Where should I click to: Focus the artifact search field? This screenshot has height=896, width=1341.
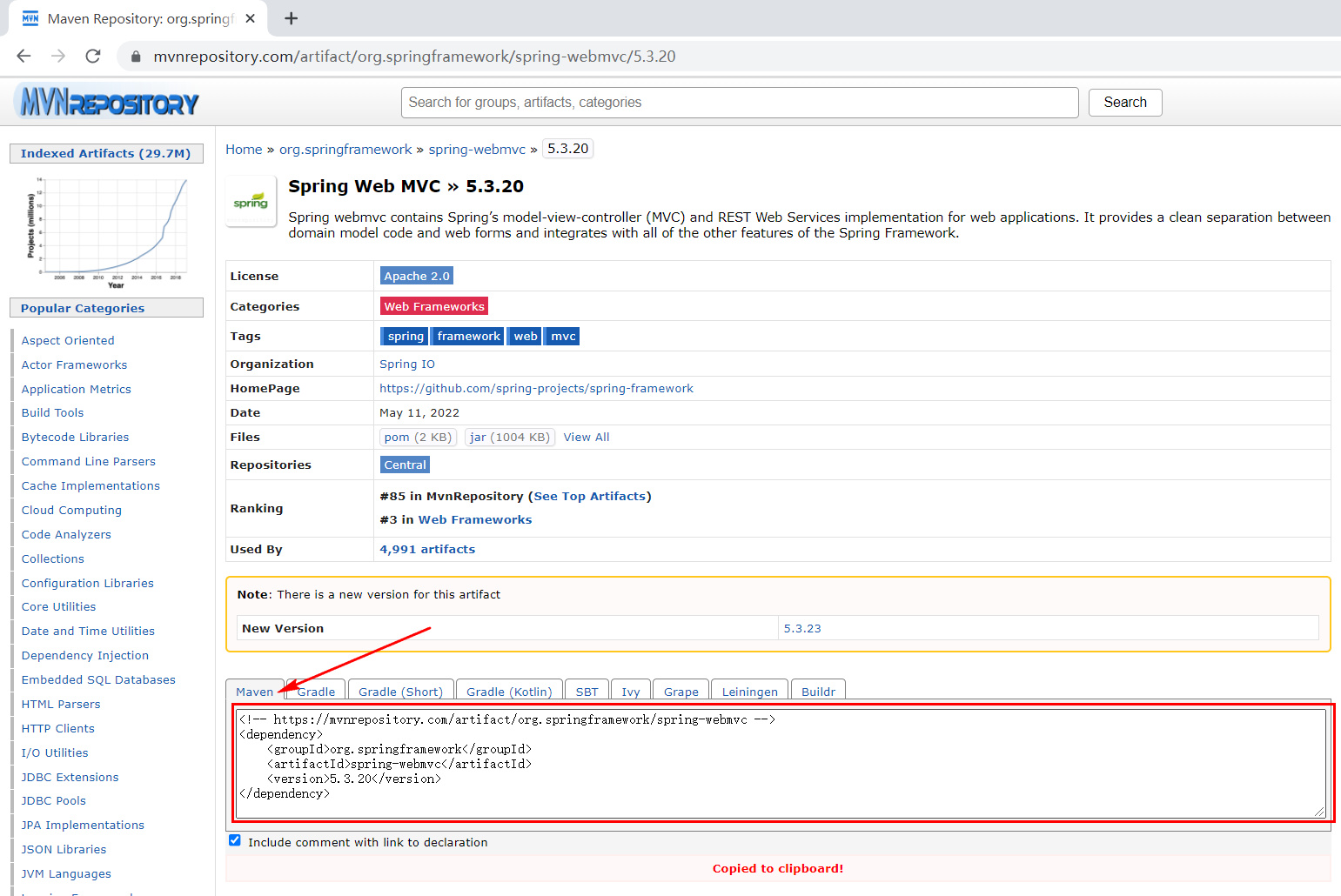740,103
